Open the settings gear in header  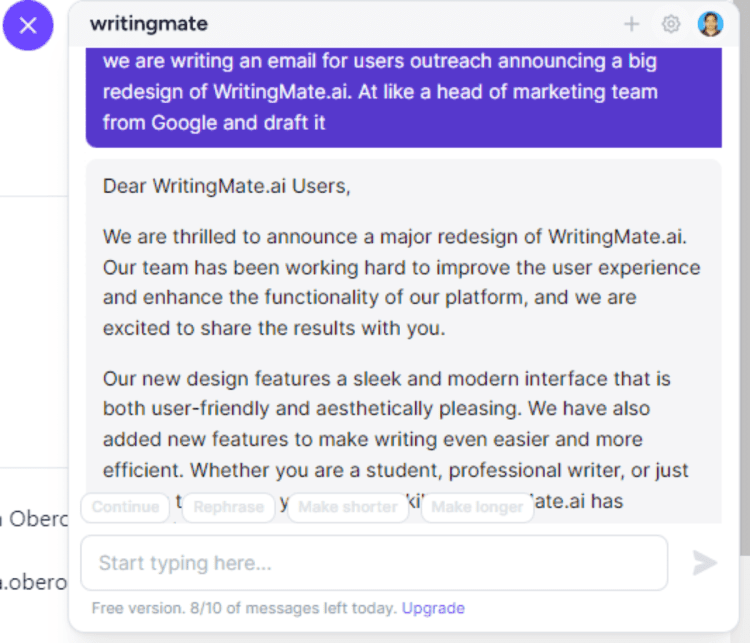tap(671, 24)
